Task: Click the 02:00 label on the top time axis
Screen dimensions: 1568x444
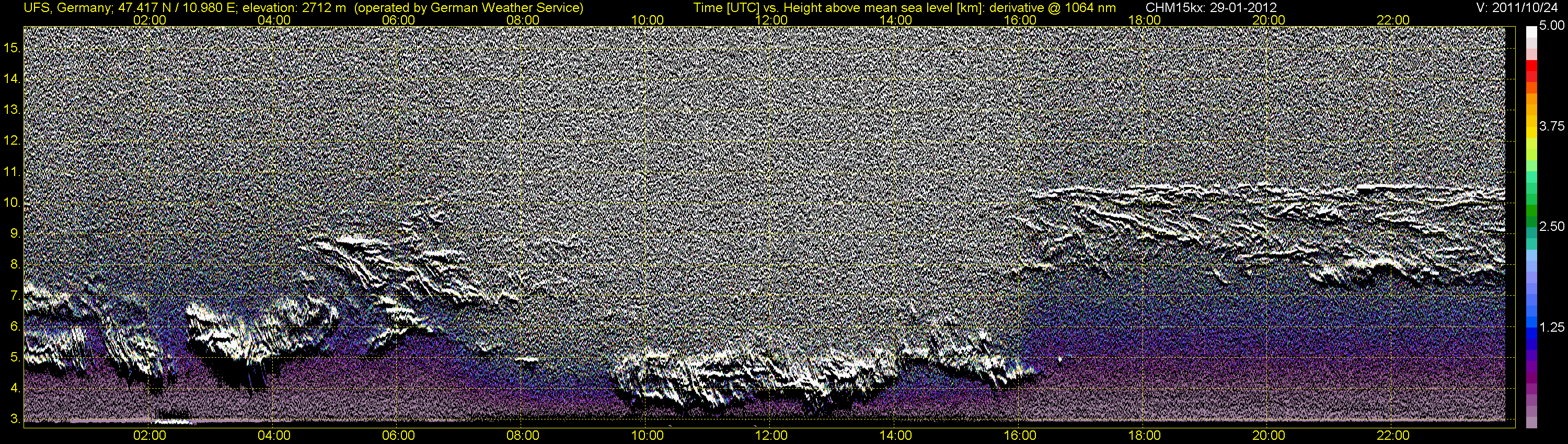Action: [149, 20]
